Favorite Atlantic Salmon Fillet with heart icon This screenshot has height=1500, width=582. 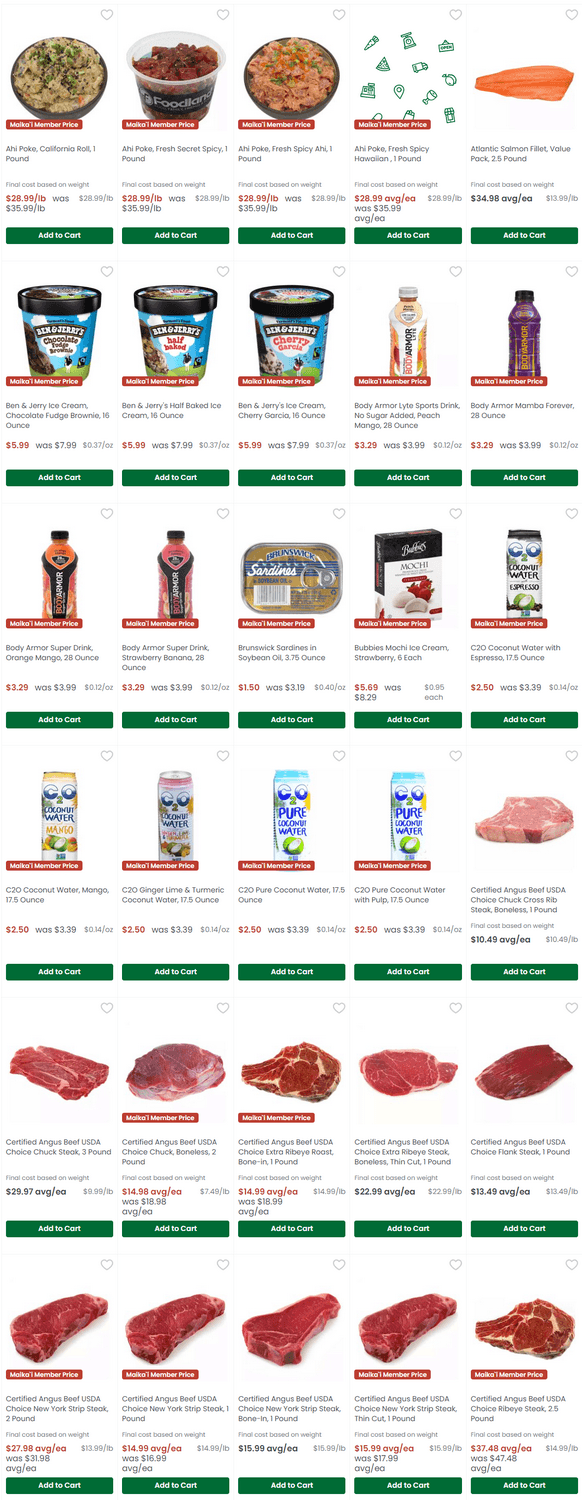click(572, 15)
